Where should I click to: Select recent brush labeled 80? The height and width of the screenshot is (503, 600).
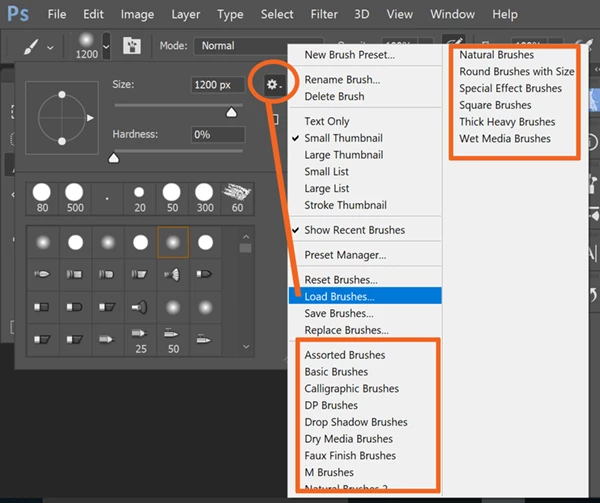point(42,199)
